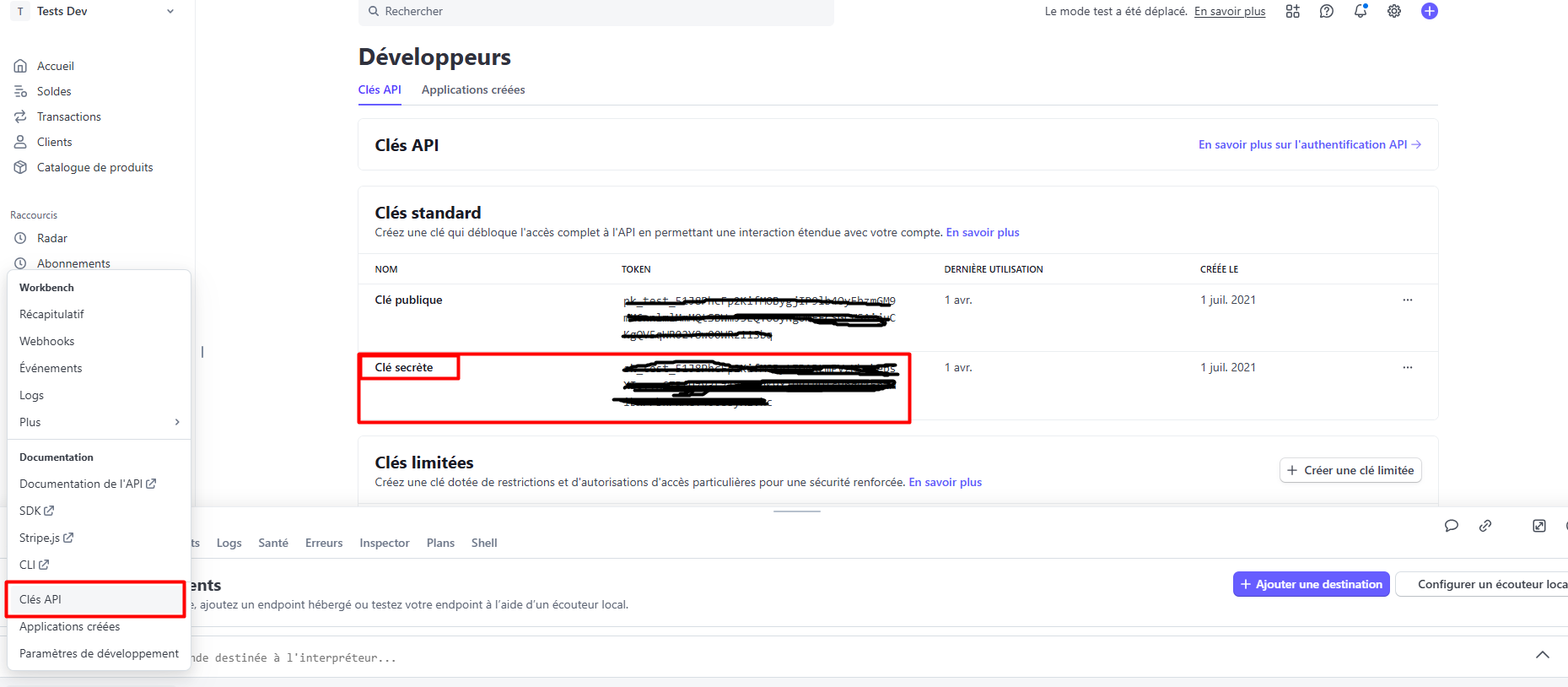The height and width of the screenshot is (687, 1568).
Task: Switch to Applications créées tab
Action: (x=473, y=89)
